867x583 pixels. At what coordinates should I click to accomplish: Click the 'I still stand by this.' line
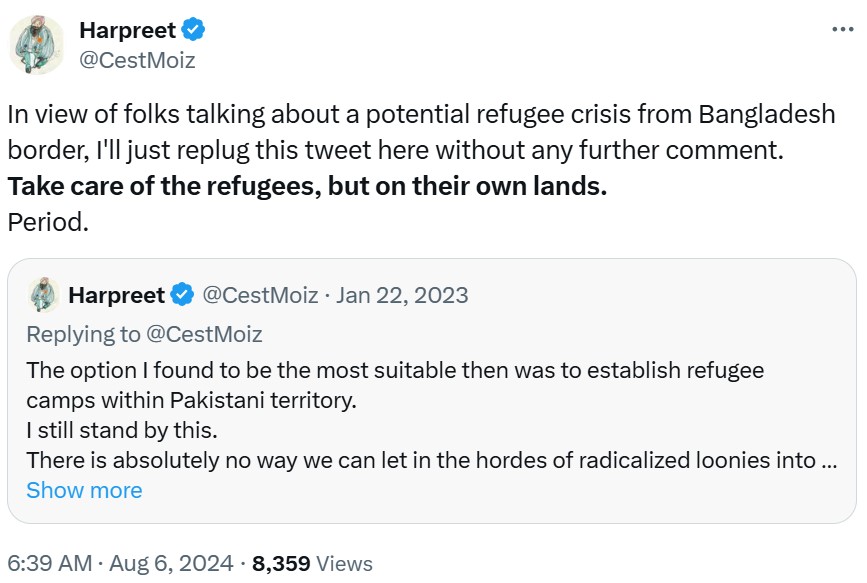[121, 431]
